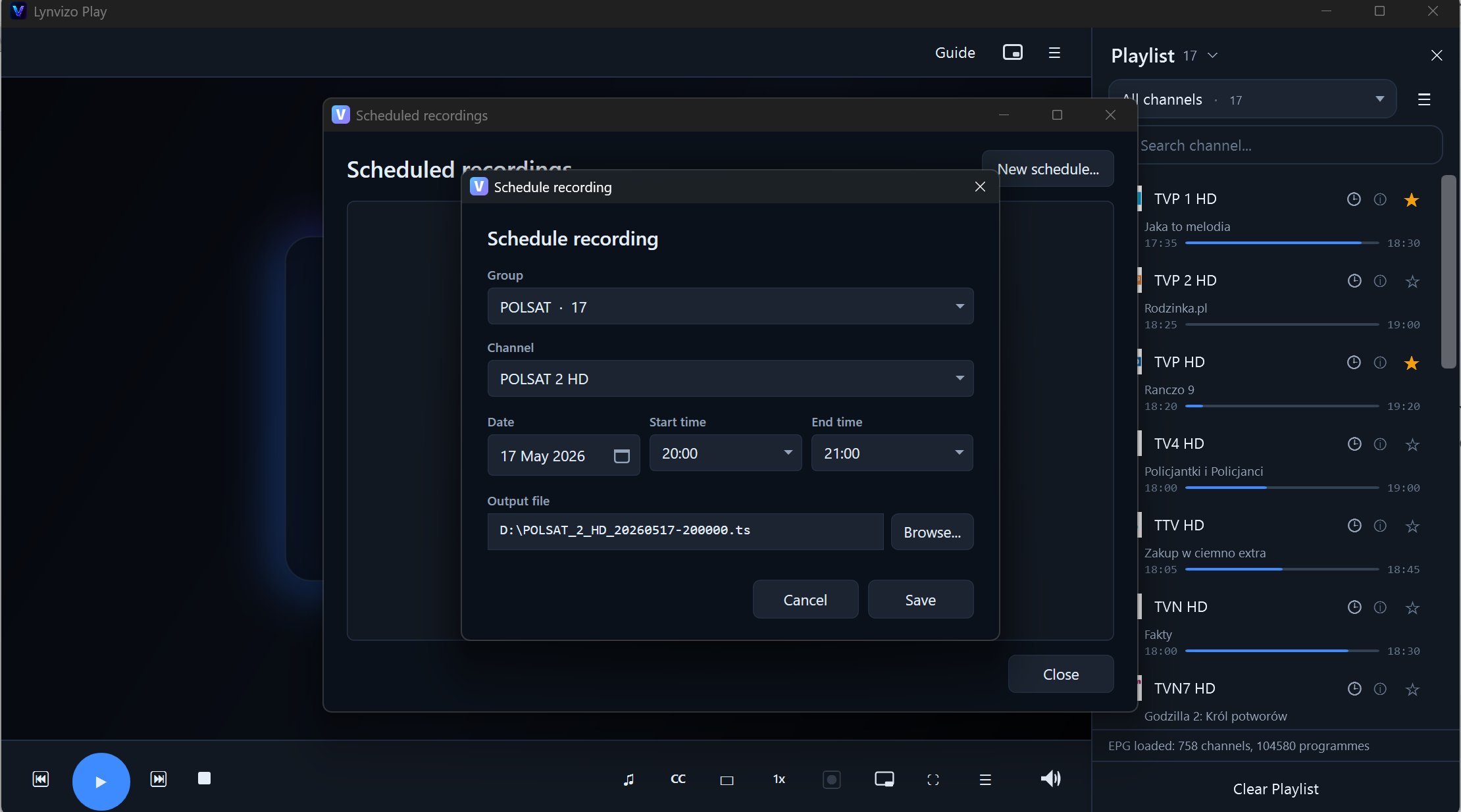The image size is (1461, 812).
Task: Open All channels group dropdown
Action: pyautogui.click(x=1252, y=99)
